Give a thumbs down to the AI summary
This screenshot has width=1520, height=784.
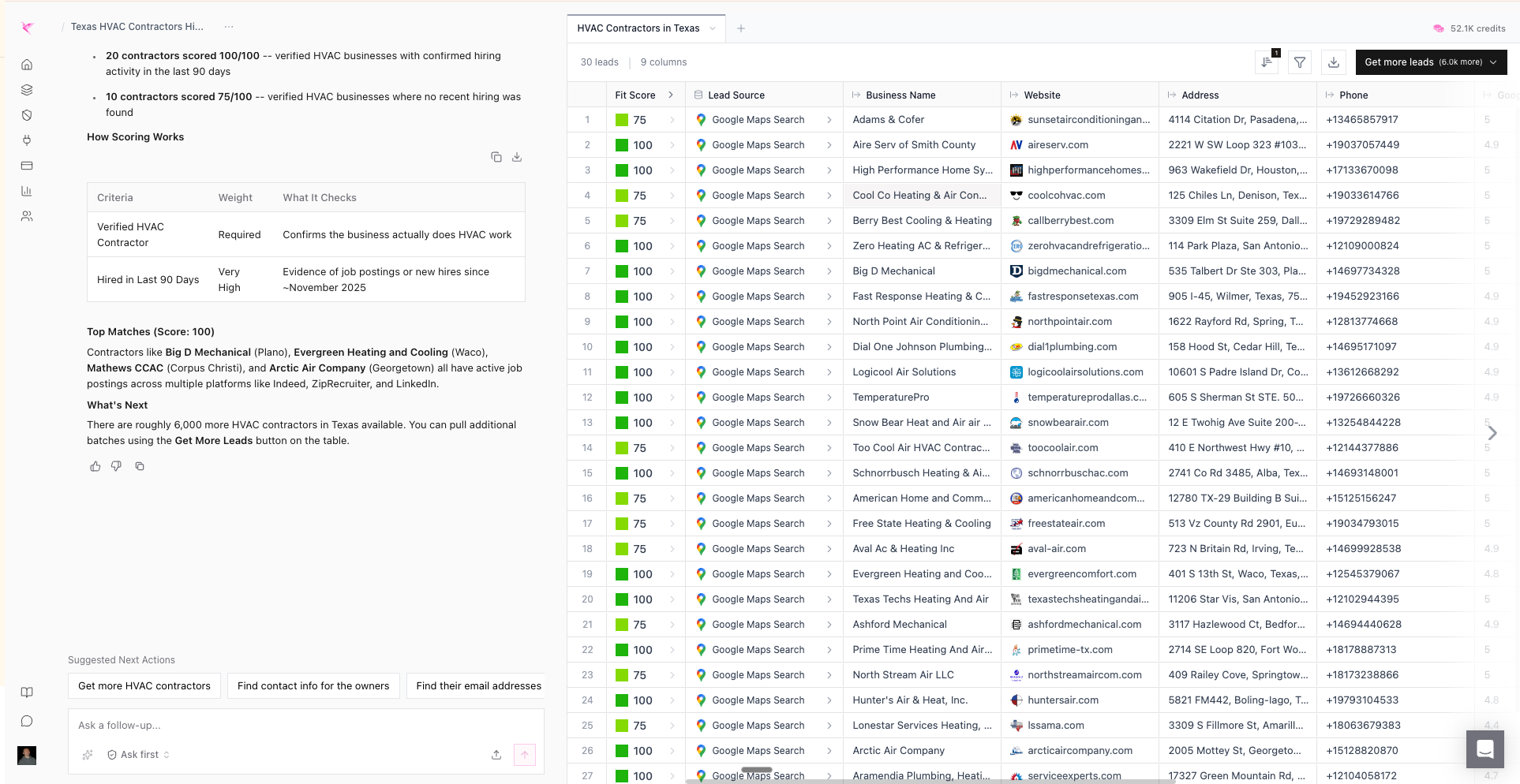click(116, 466)
